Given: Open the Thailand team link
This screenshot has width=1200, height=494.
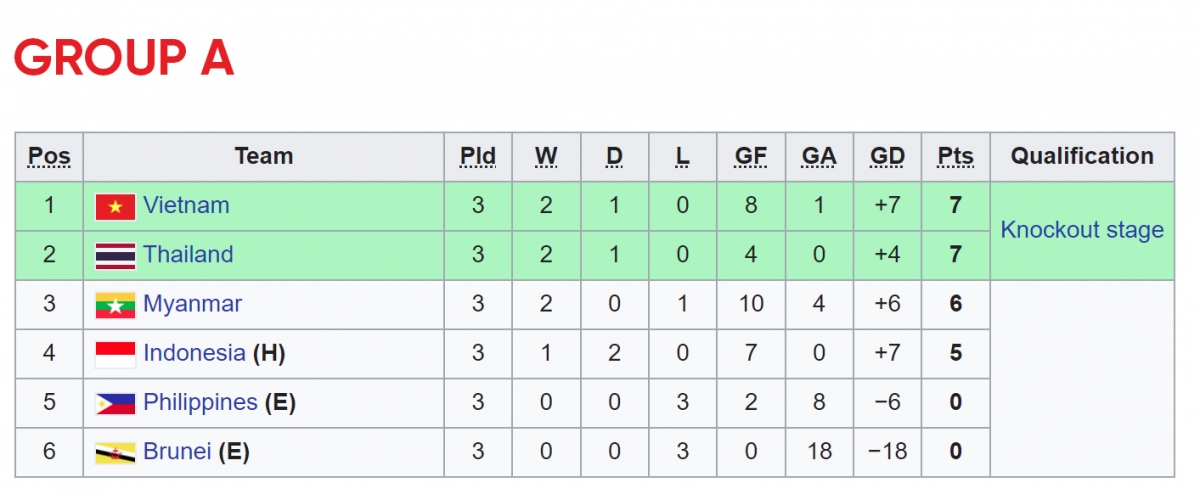Looking at the screenshot, I should pyautogui.click(x=188, y=254).
